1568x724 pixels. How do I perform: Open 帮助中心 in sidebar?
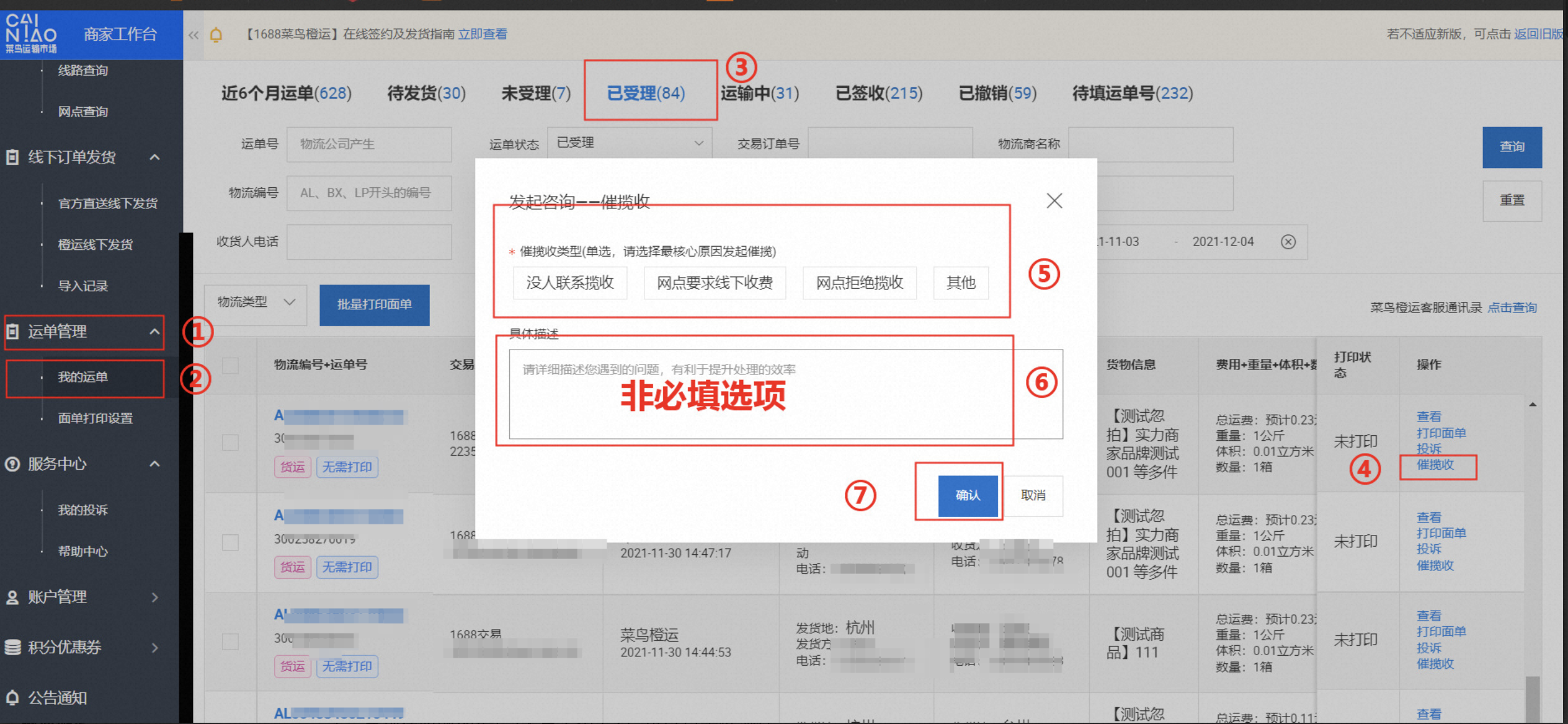pyautogui.click(x=82, y=552)
